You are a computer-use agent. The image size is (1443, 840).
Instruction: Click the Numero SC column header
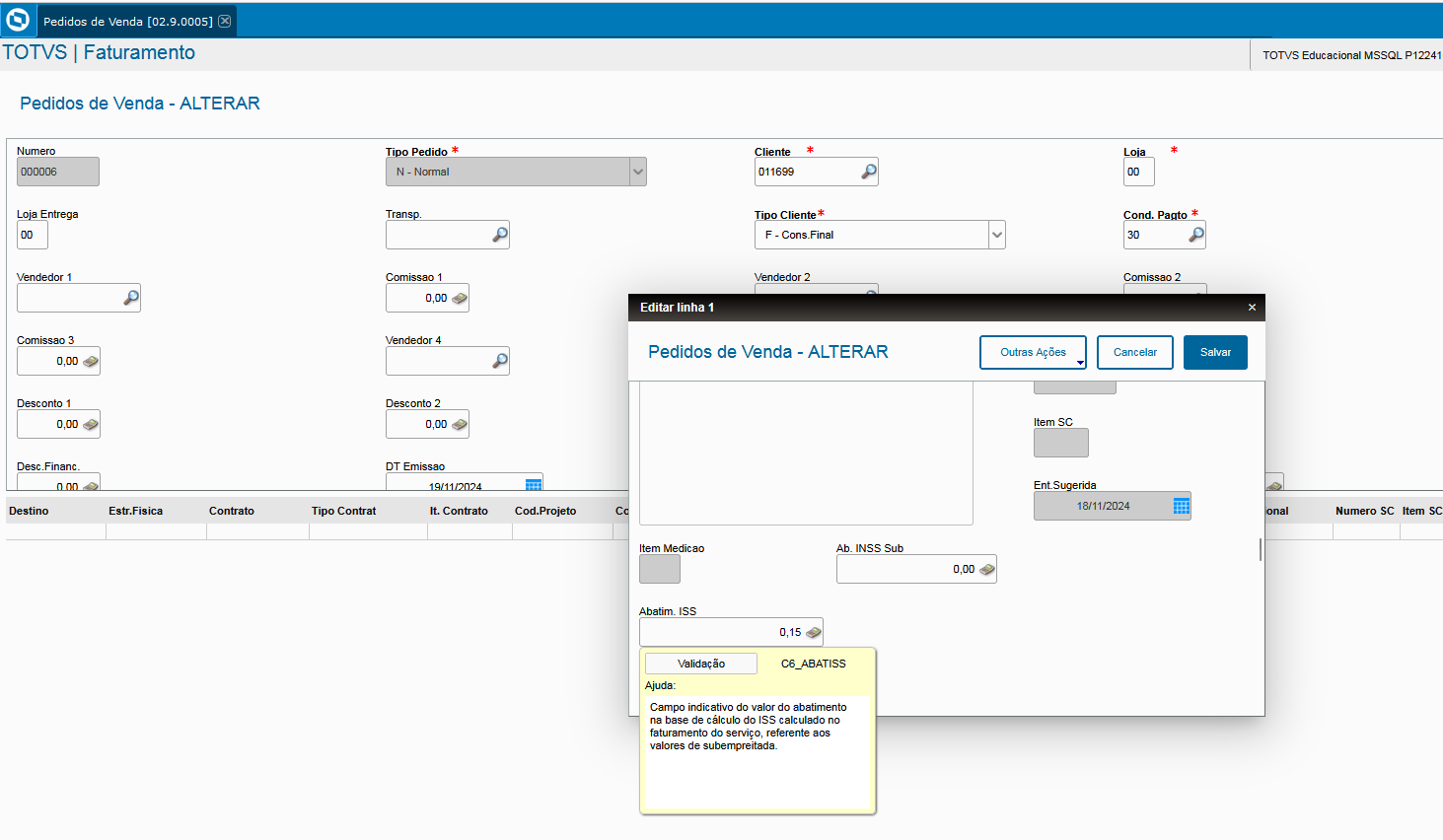click(x=1365, y=511)
